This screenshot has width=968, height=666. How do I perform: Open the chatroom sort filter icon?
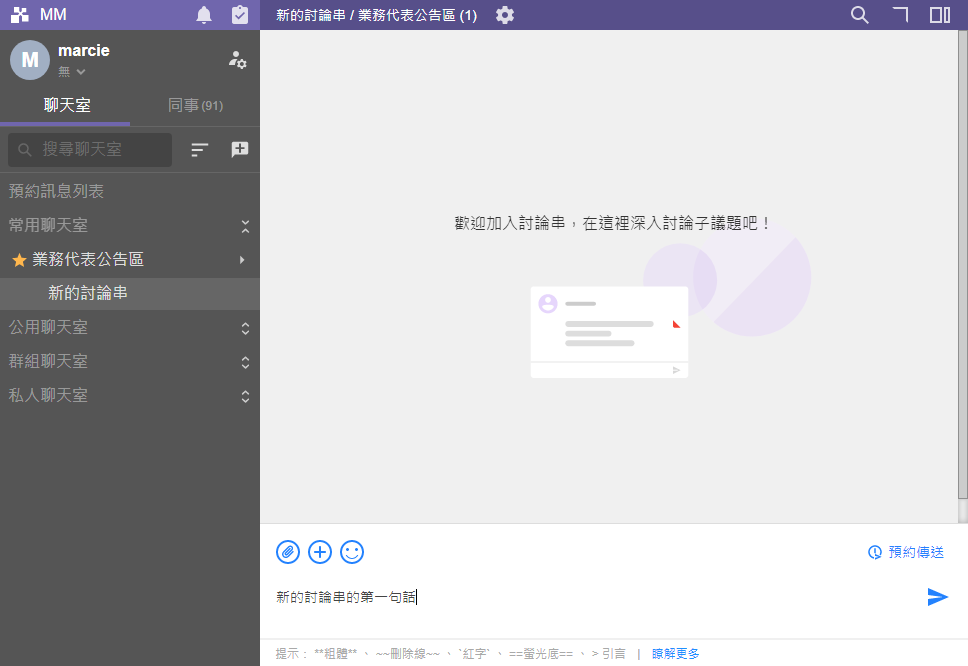tap(199, 149)
